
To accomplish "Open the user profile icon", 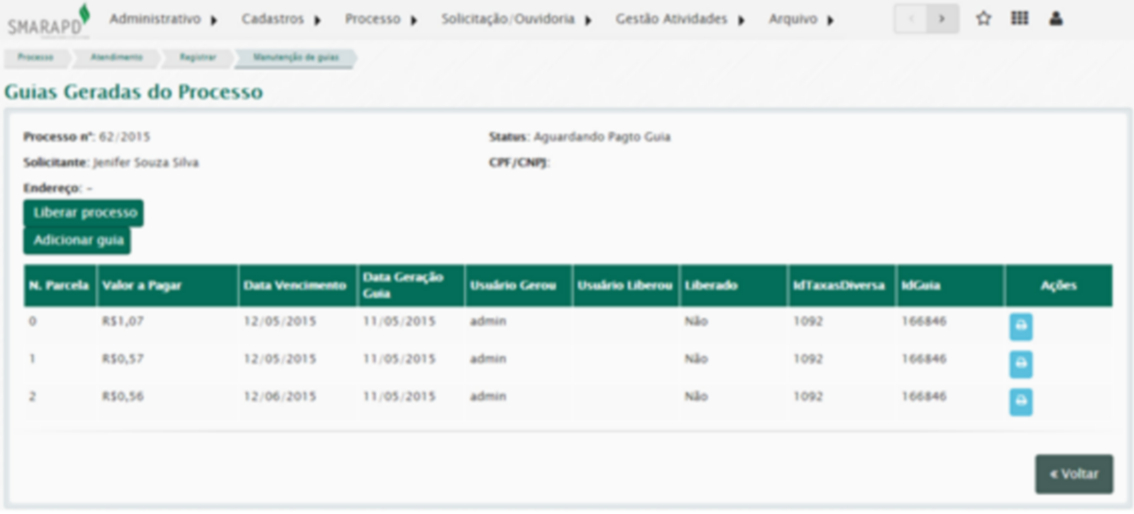I will click(1056, 19).
